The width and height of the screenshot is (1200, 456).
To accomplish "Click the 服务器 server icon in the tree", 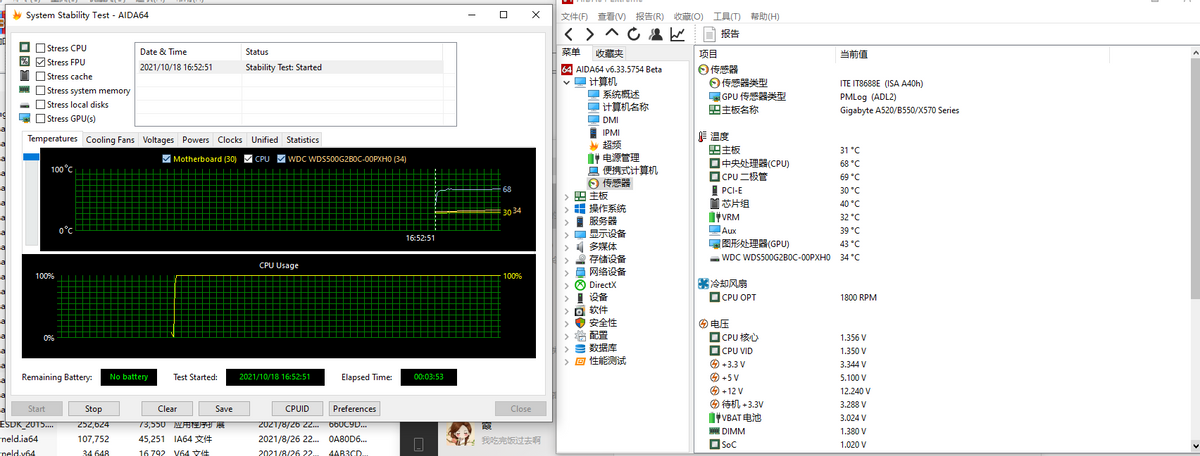I will point(581,221).
